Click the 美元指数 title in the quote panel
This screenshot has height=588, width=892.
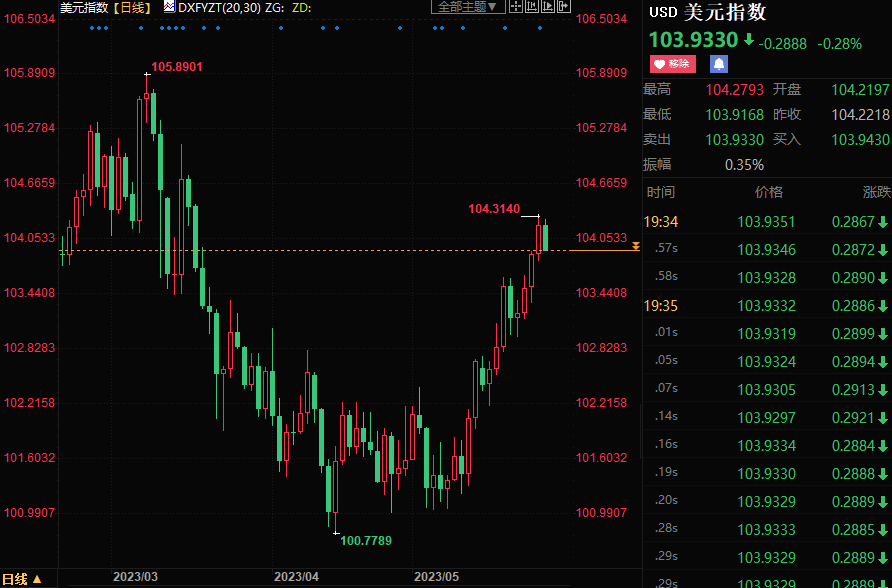pyautogui.click(x=725, y=13)
